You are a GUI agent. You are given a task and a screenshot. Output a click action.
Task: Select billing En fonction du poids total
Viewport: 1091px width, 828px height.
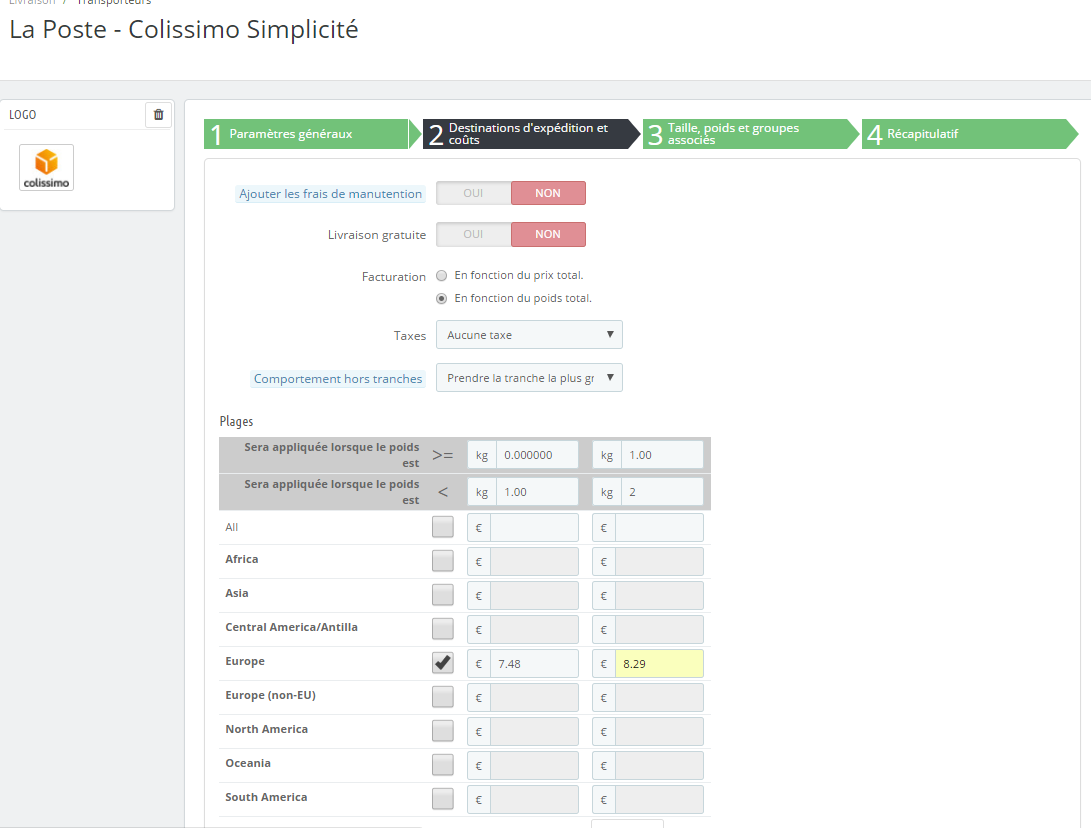point(441,298)
